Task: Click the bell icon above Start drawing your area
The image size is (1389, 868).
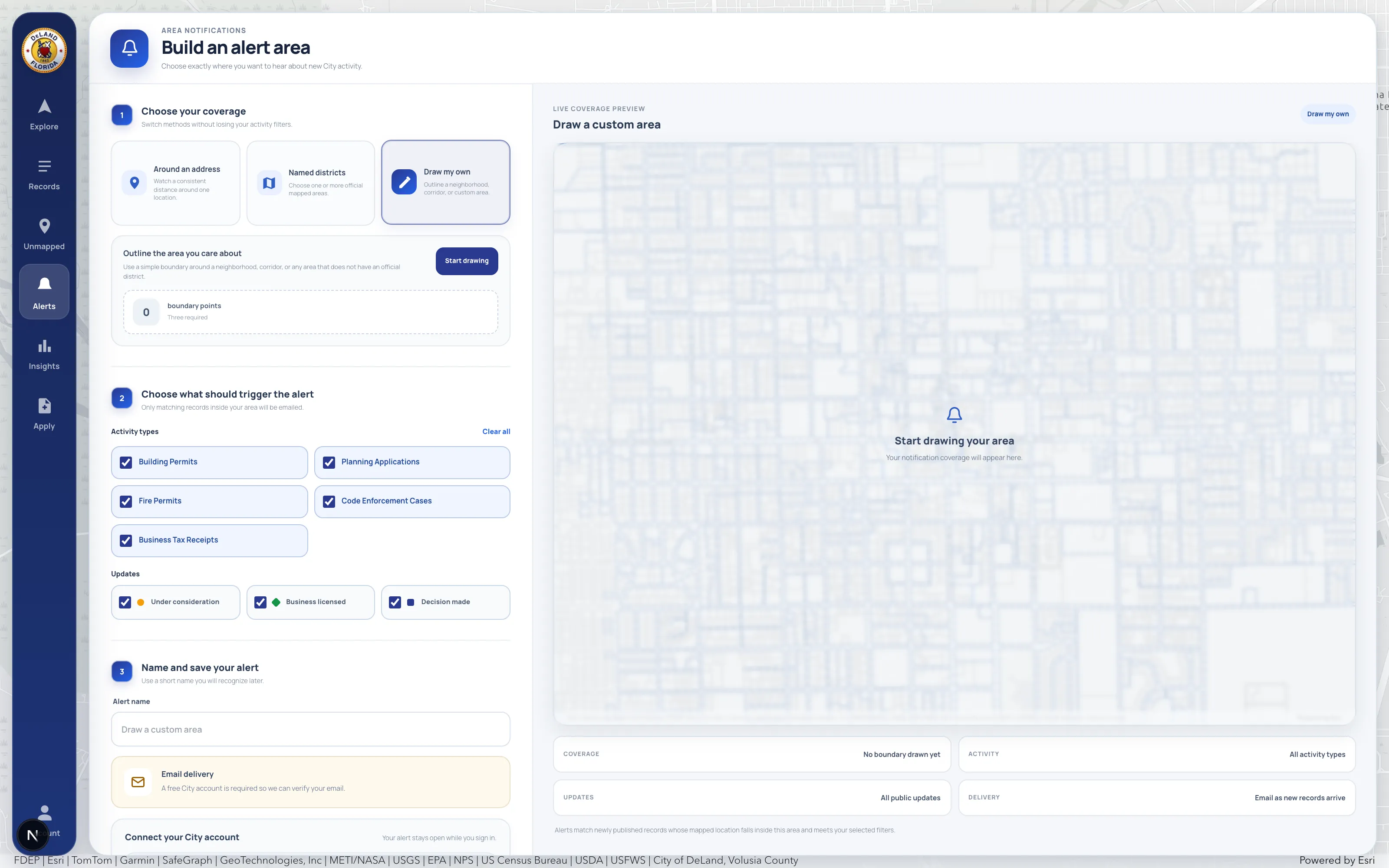Action: (954, 415)
